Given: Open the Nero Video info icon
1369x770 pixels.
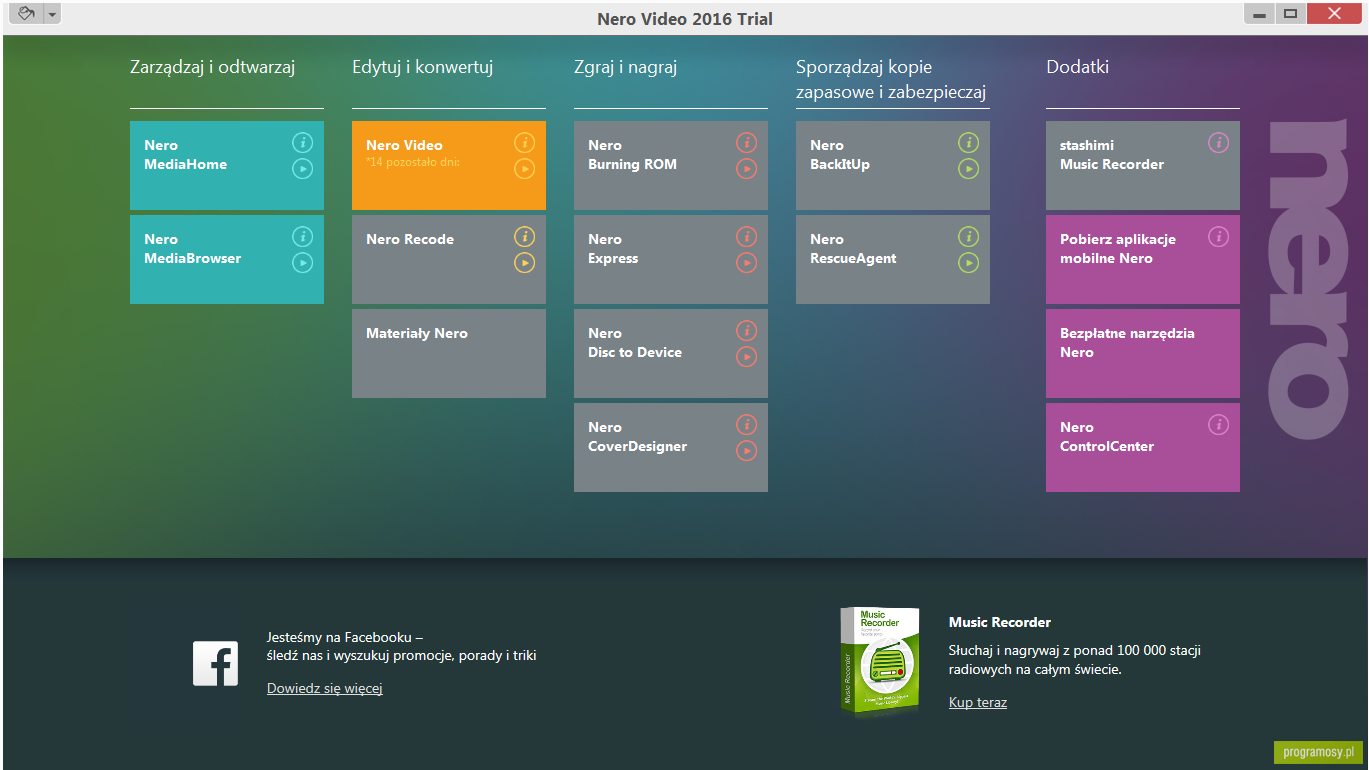Looking at the screenshot, I should (x=524, y=143).
